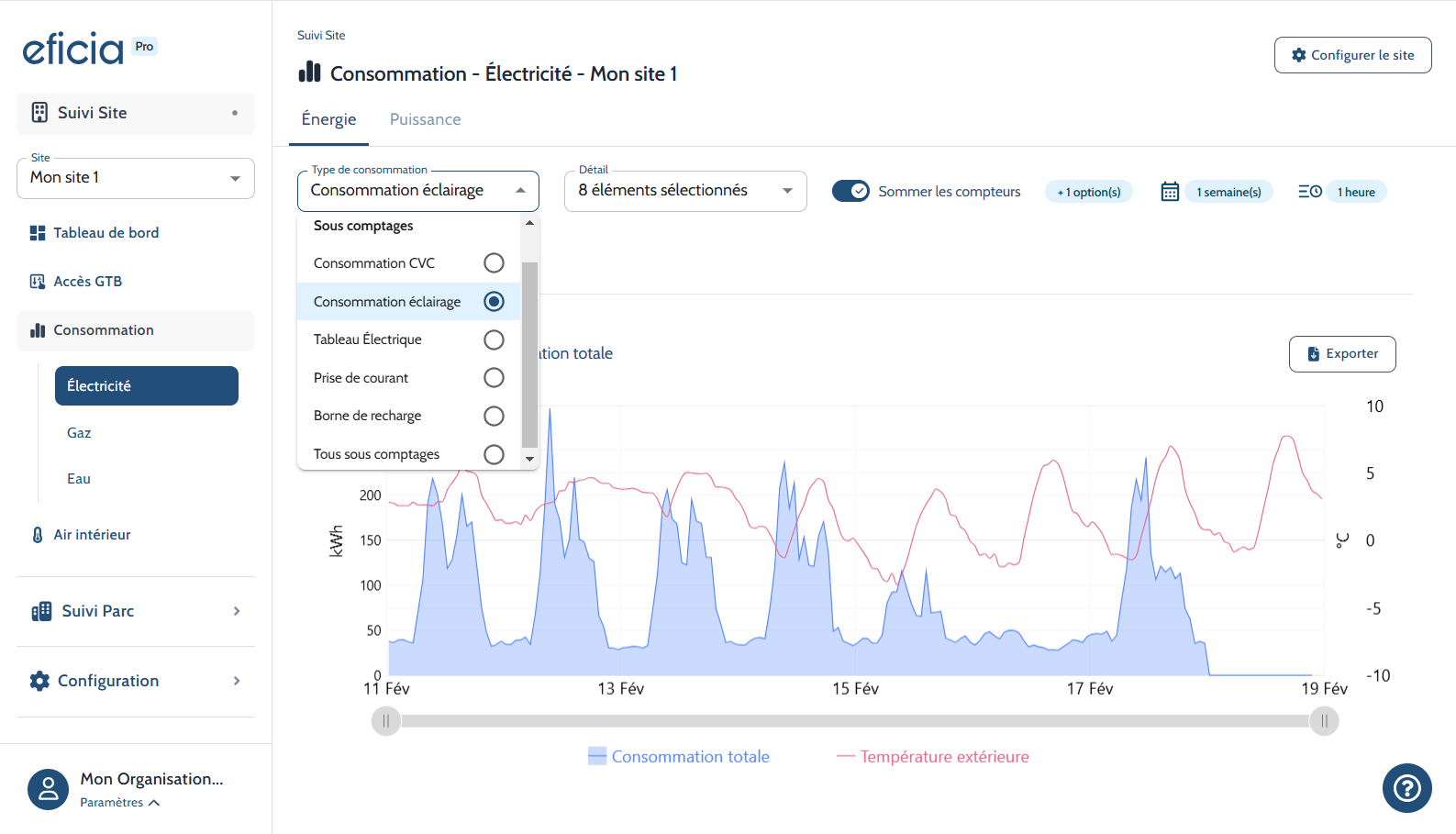Image resolution: width=1456 pixels, height=834 pixels.
Task: Switch to the Puissance tab
Action: click(425, 119)
